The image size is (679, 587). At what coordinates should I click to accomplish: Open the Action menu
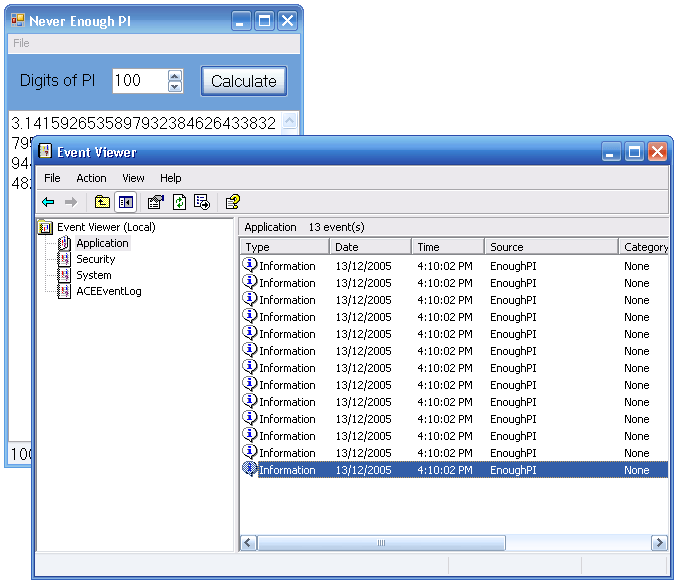91,178
